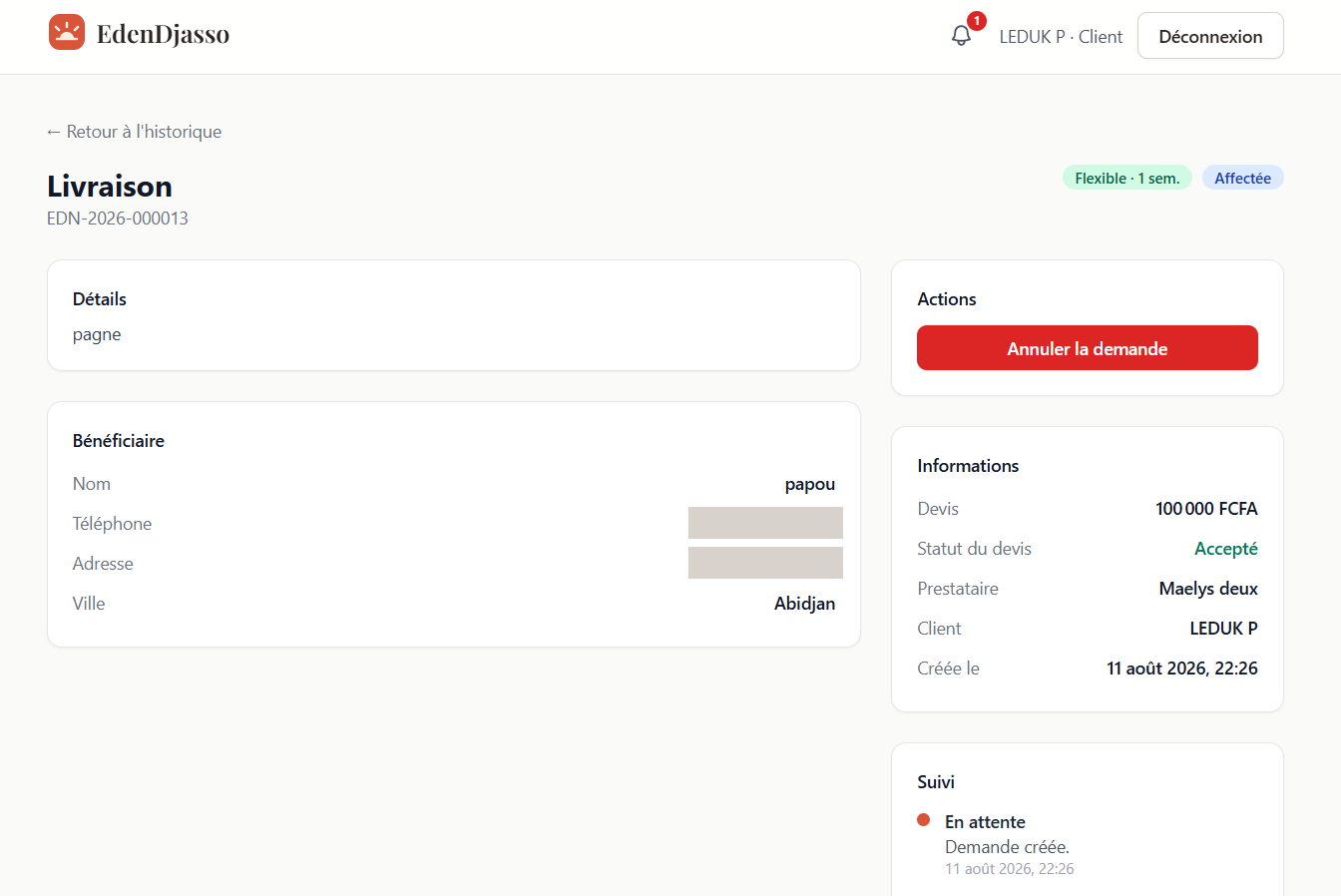Click the tracking timestamp 11 août 2026, 22:26
1341x896 pixels.
click(x=1010, y=869)
